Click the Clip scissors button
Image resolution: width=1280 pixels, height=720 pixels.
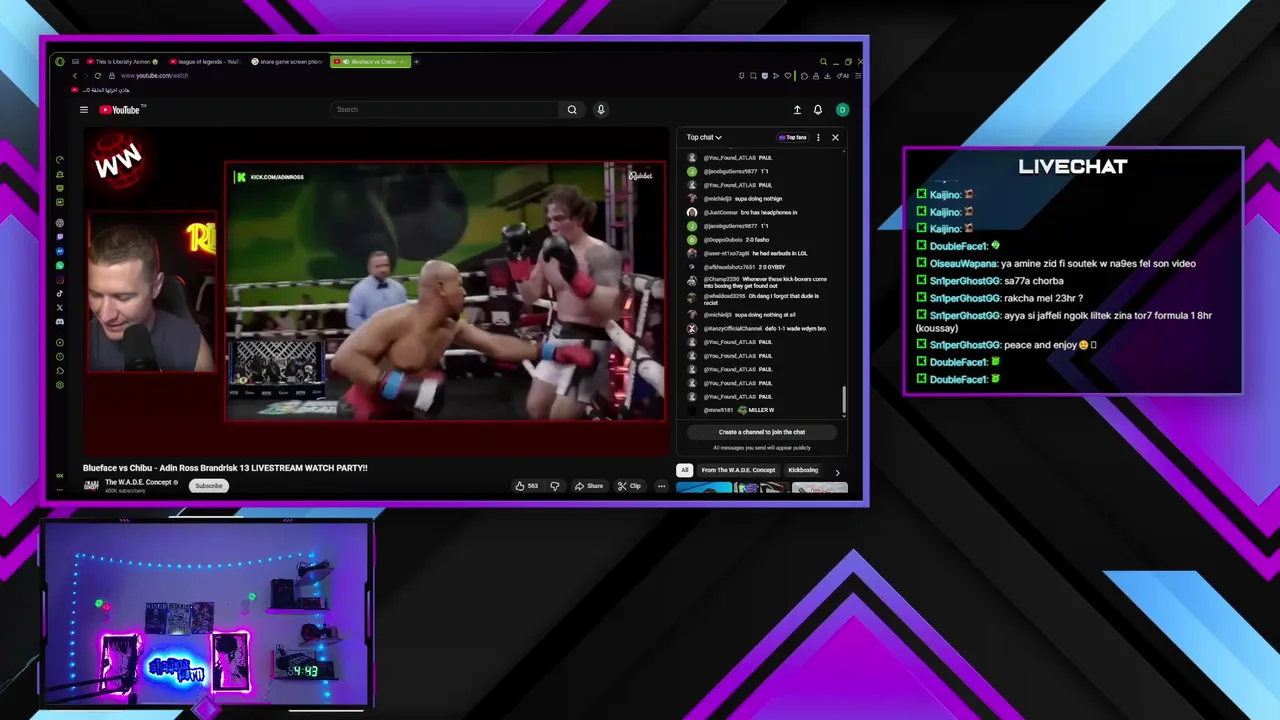pyautogui.click(x=629, y=486)
